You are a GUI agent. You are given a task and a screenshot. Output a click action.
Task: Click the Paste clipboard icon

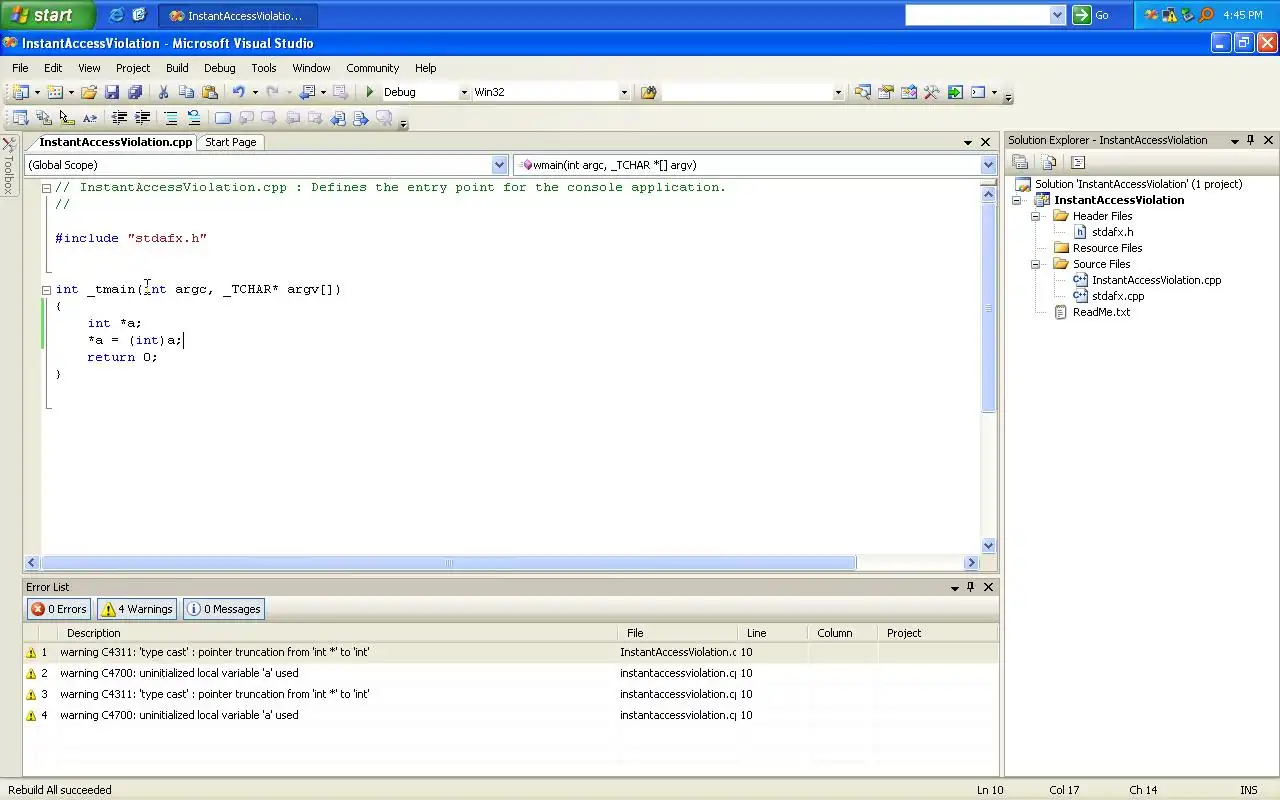[209, 92]
